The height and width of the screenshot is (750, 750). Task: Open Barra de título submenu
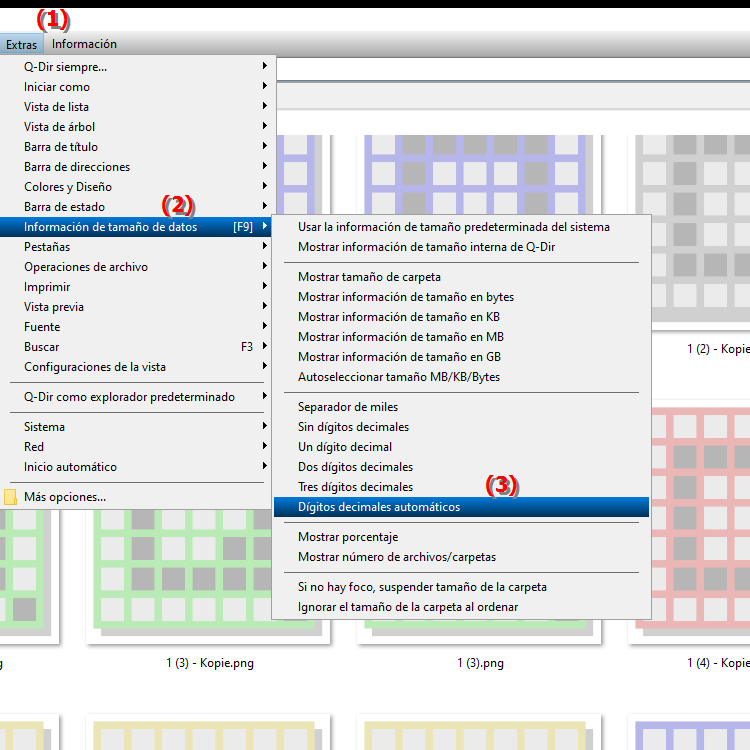point(137,147)
